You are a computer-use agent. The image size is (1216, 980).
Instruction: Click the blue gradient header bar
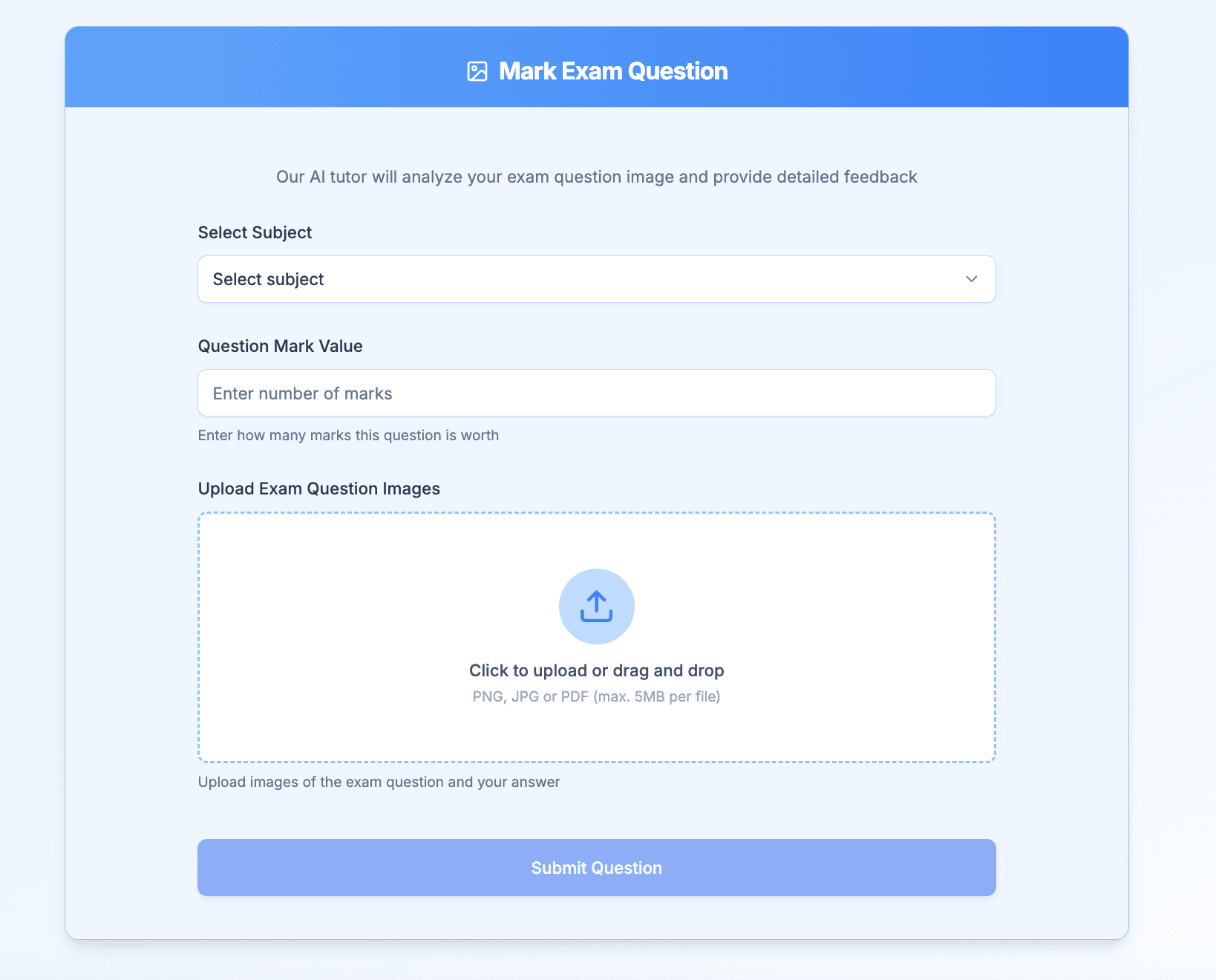click(x=597, y=67)
